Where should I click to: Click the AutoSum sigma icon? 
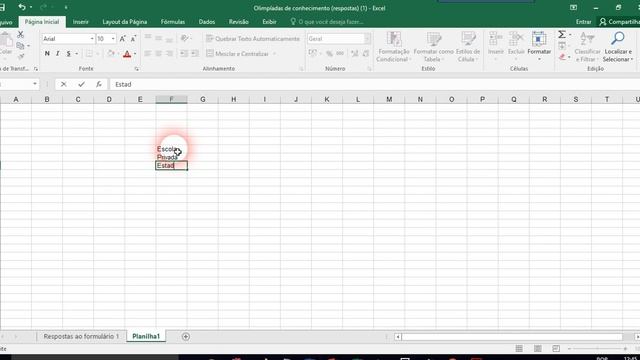click(x=562, y=35)
